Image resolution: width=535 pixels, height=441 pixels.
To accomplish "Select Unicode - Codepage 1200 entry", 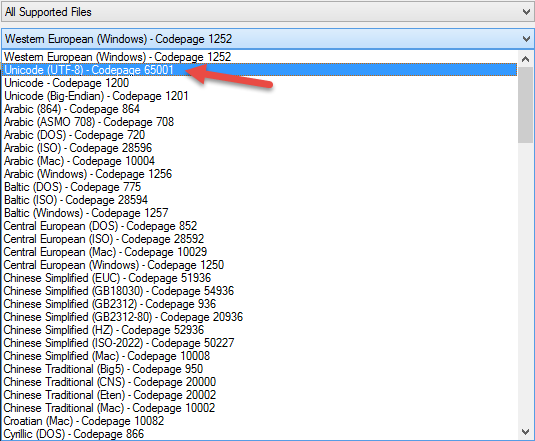I will 260,83.
